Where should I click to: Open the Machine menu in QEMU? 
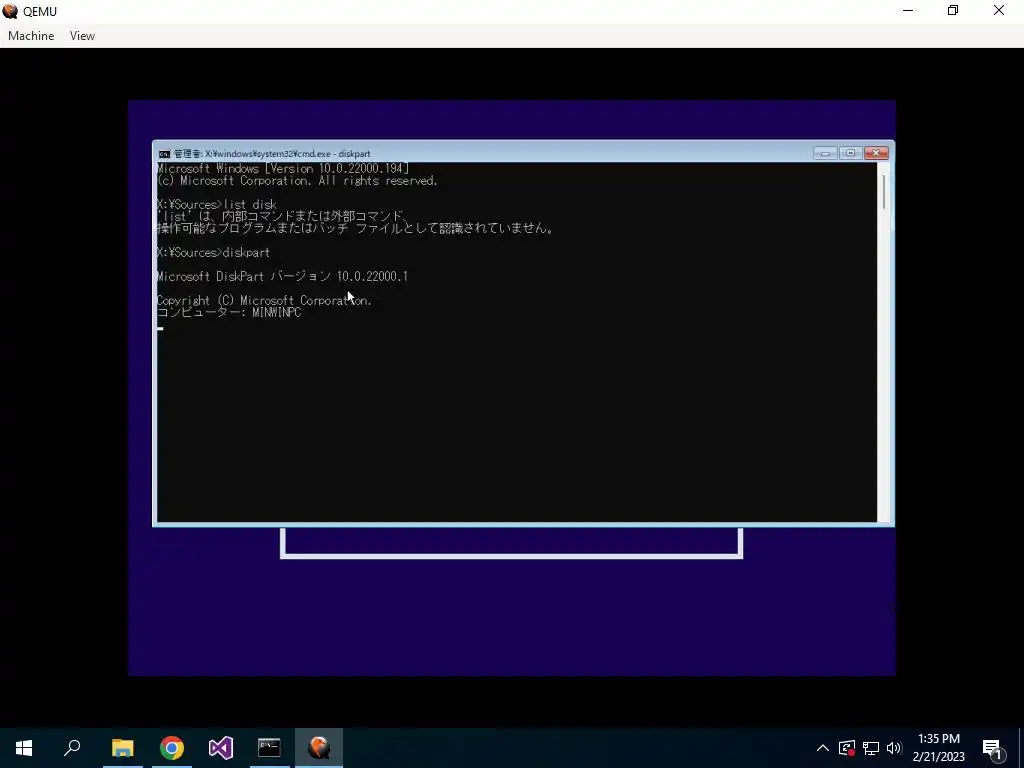point(31,36)
